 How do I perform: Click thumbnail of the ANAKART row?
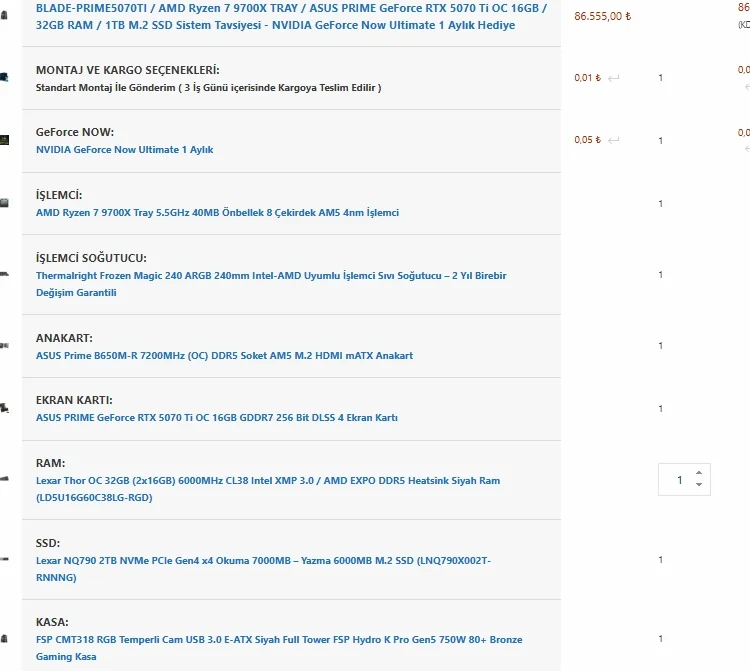point(4,345)
